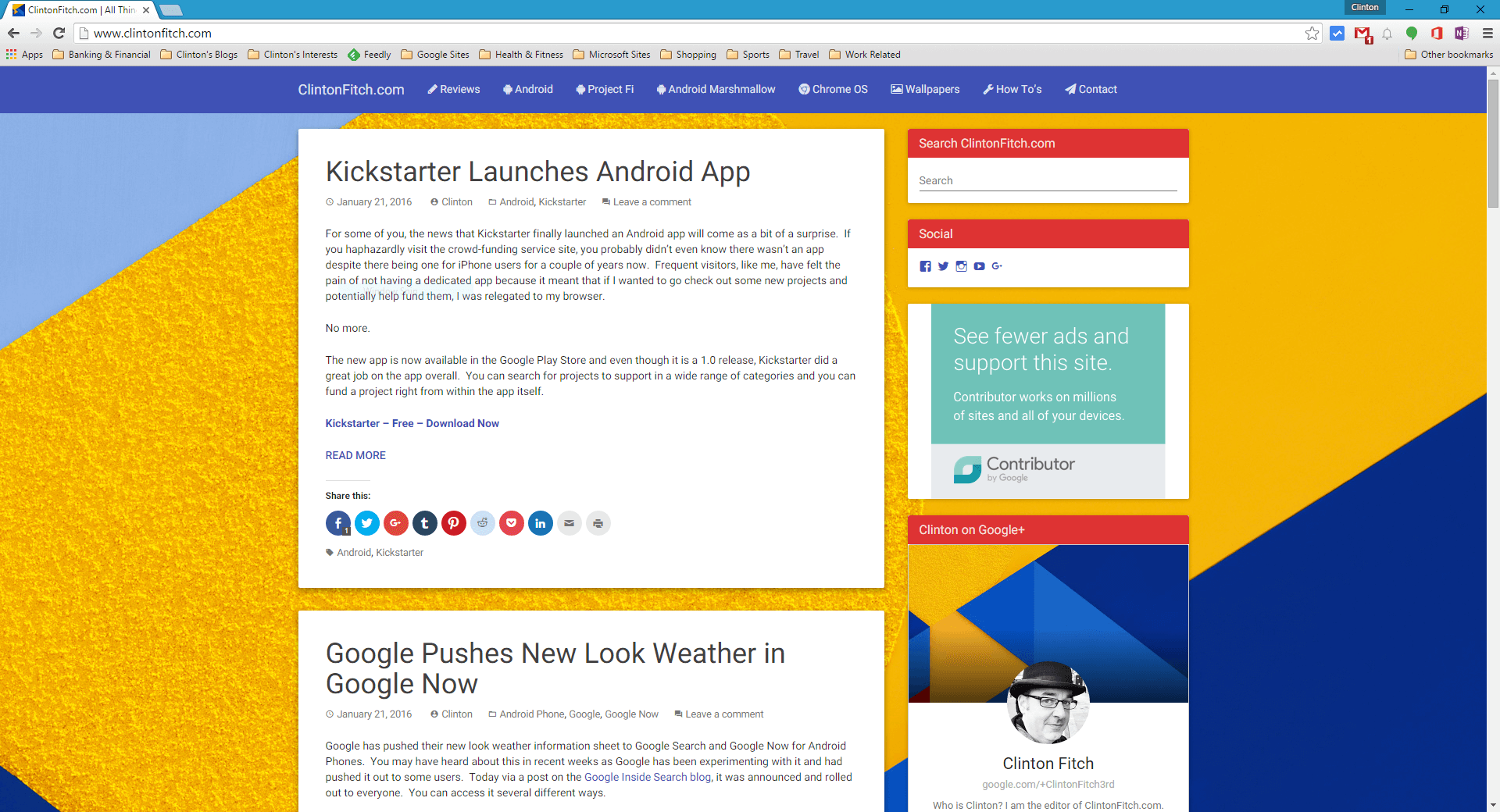Screen dimensions: 1500x812
Task: Share Kickstarter post on Reddit
Action: [x=483, y=523]
